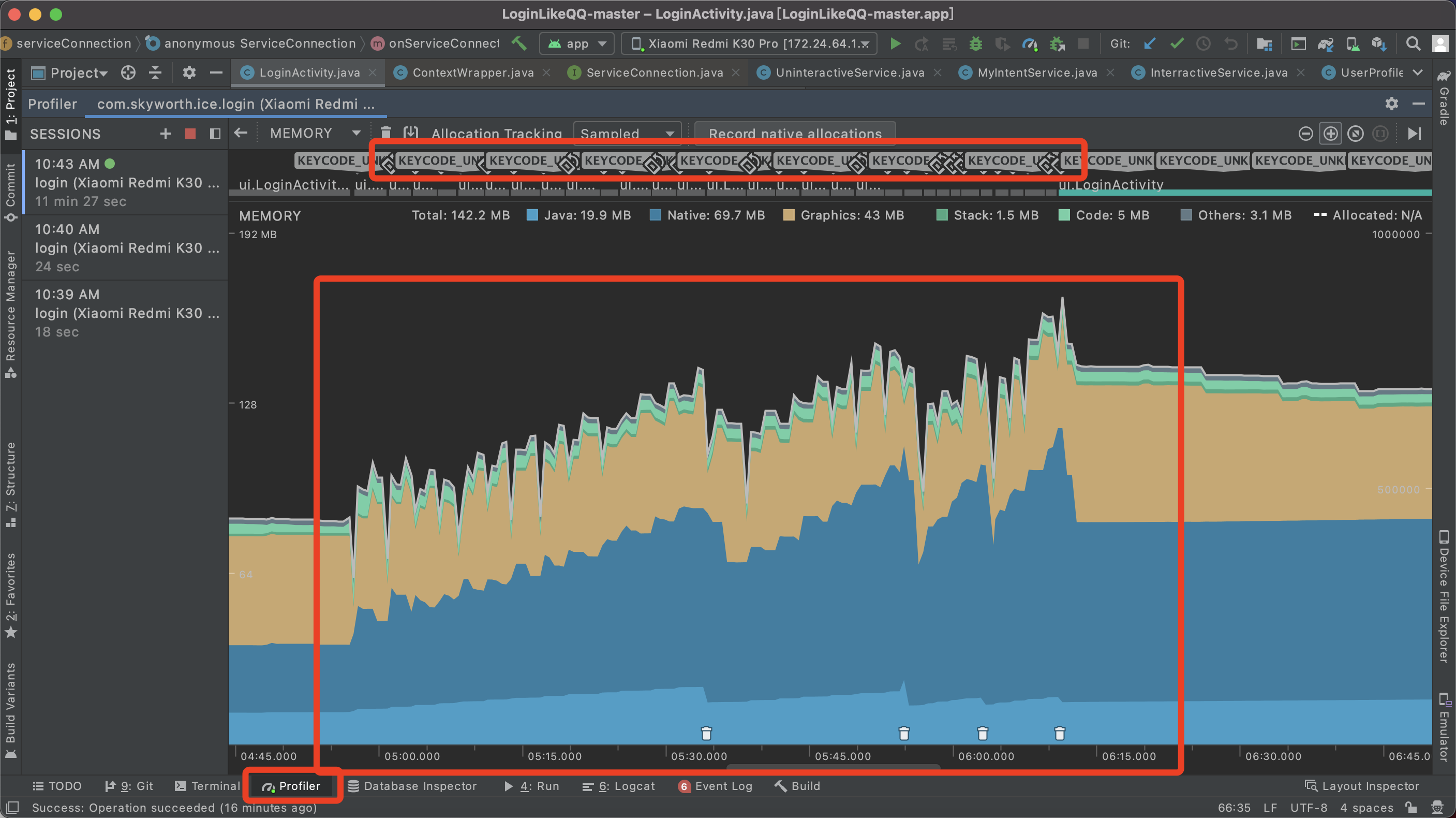
Task: Click the dump Java heap icon
Action: pyautogui.click(x=411, y=133)
